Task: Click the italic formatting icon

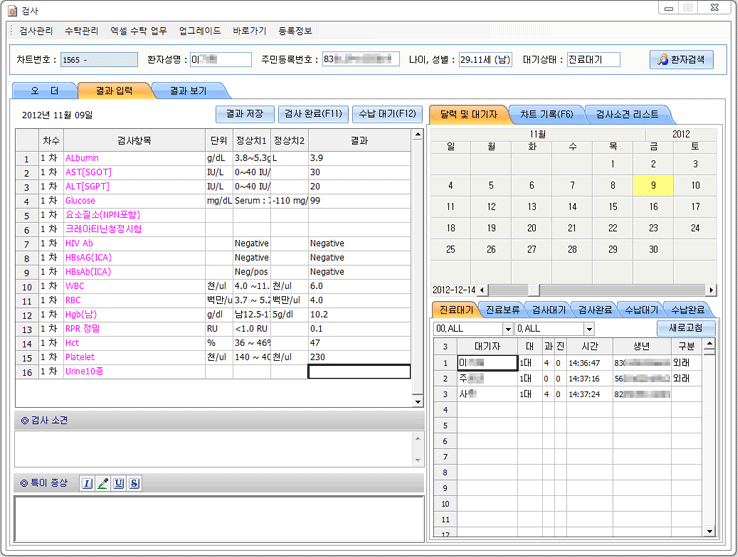Action: coord(87,484)
